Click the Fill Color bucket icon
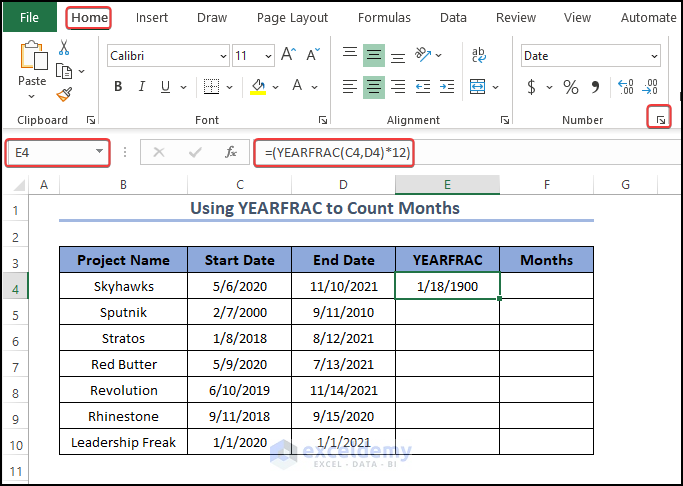 coord(258,87)
